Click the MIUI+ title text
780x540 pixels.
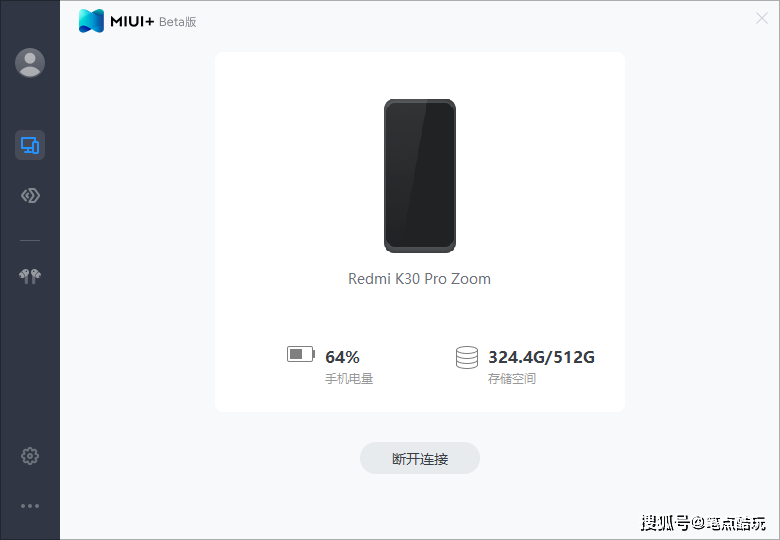pos(132,21)
